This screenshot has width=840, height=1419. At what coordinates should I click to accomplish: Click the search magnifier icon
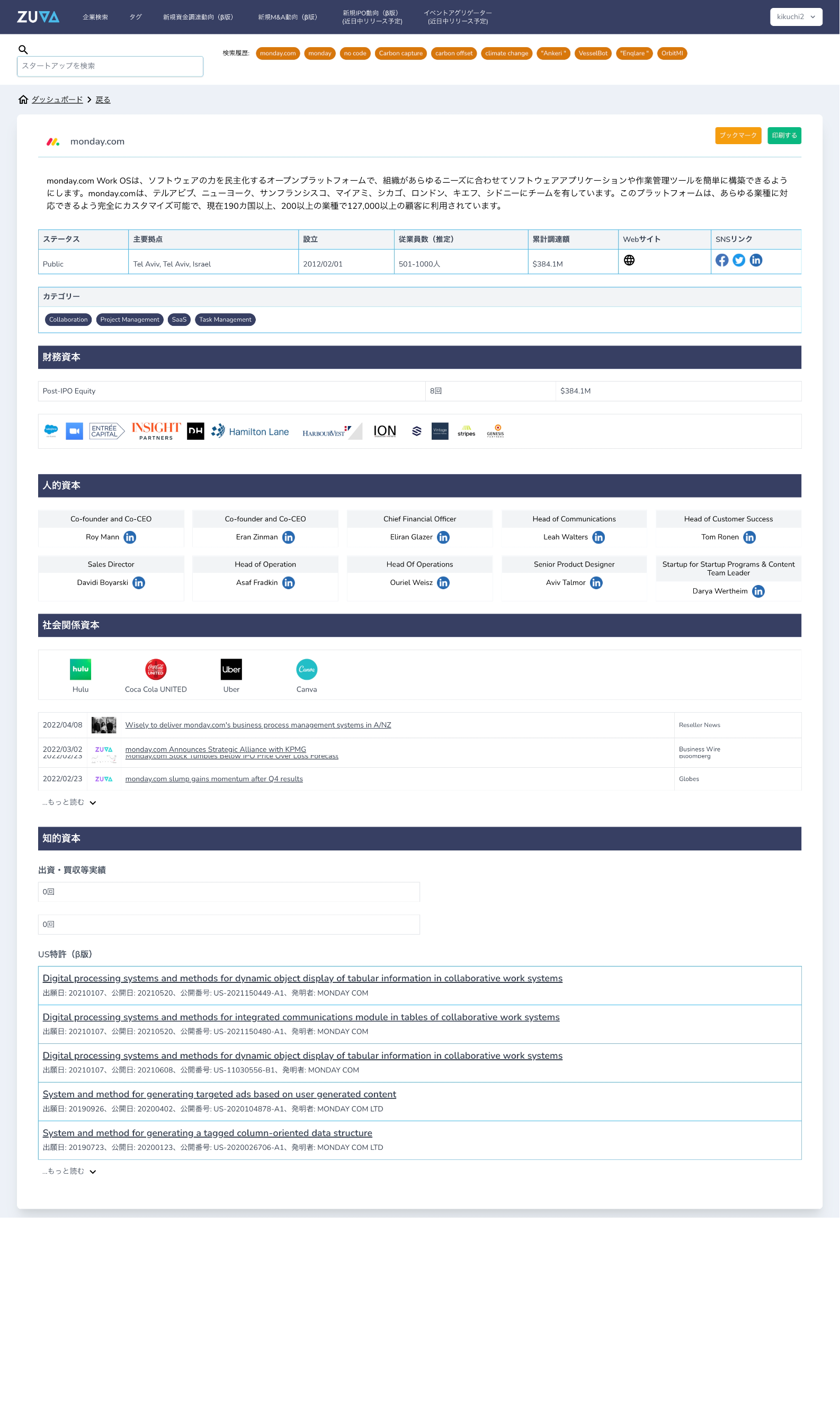point(23,50)
